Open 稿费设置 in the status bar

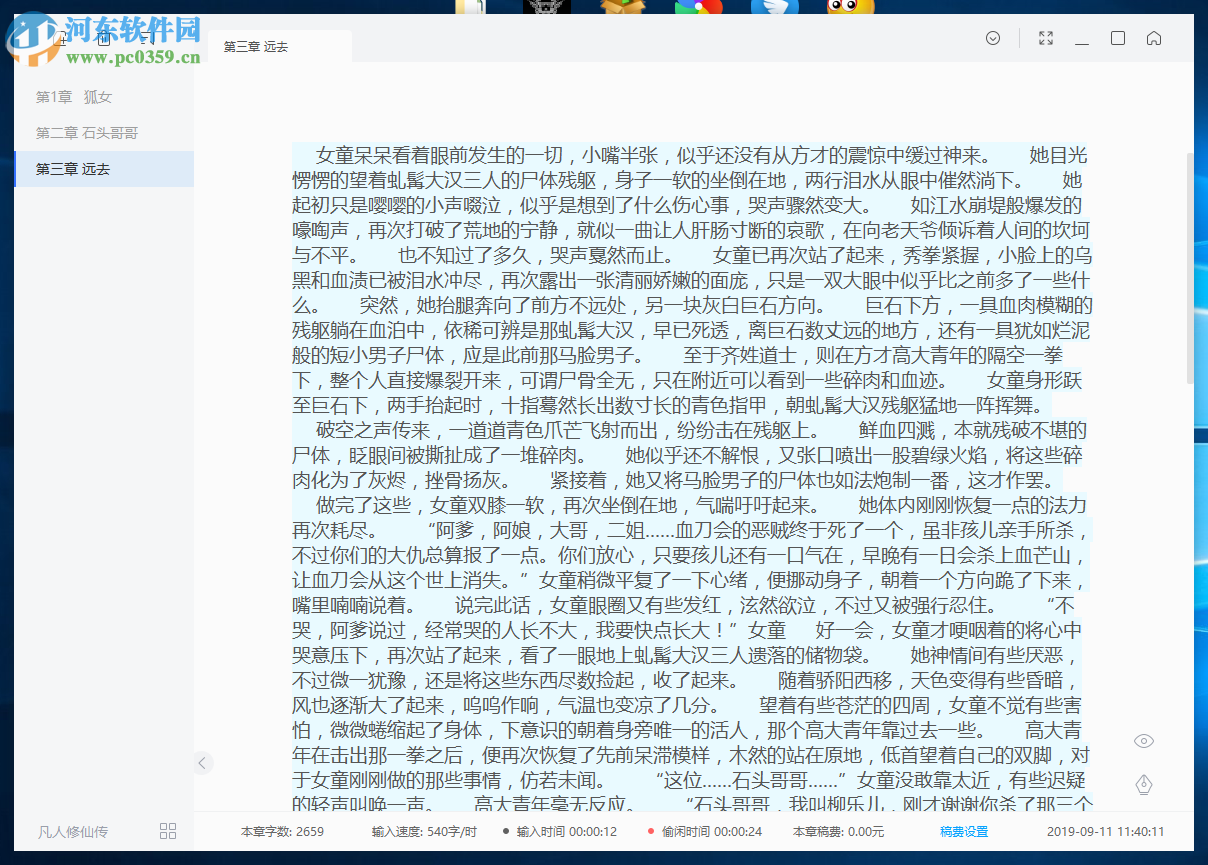tap(964, 830)
